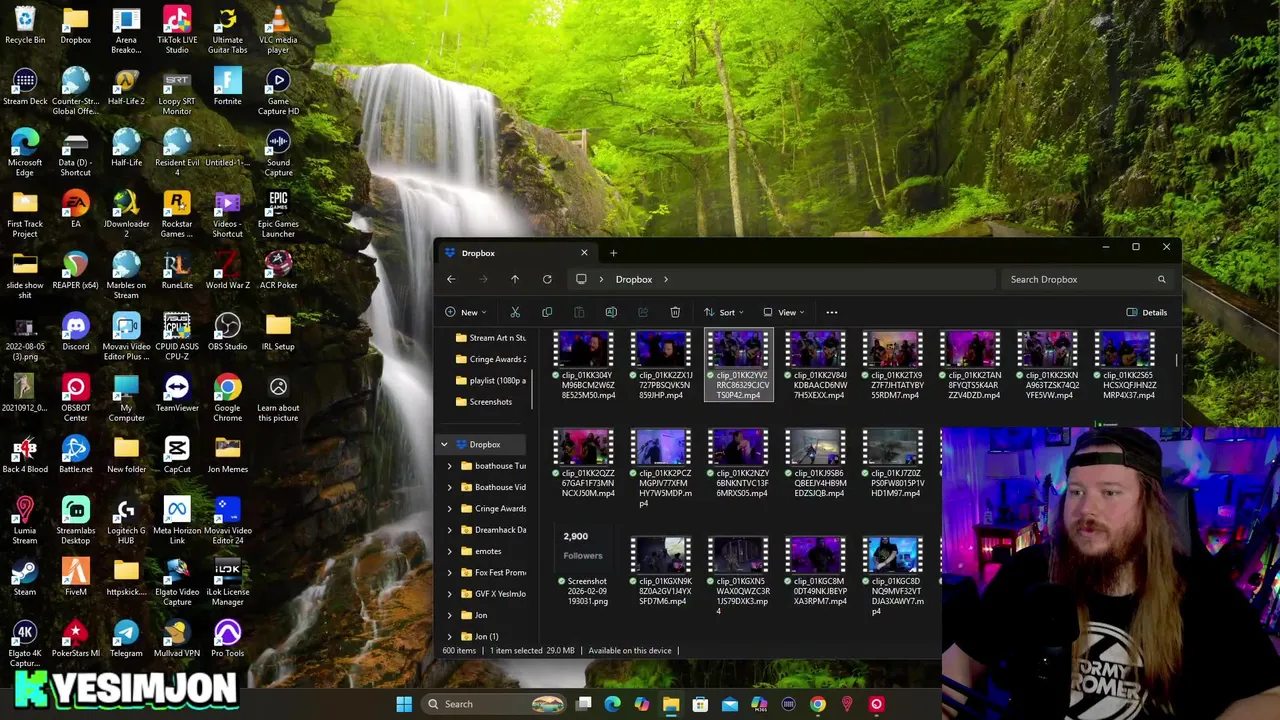
Task: Select clip_01KK2TAN video file
Action: (x=972, y=366)
